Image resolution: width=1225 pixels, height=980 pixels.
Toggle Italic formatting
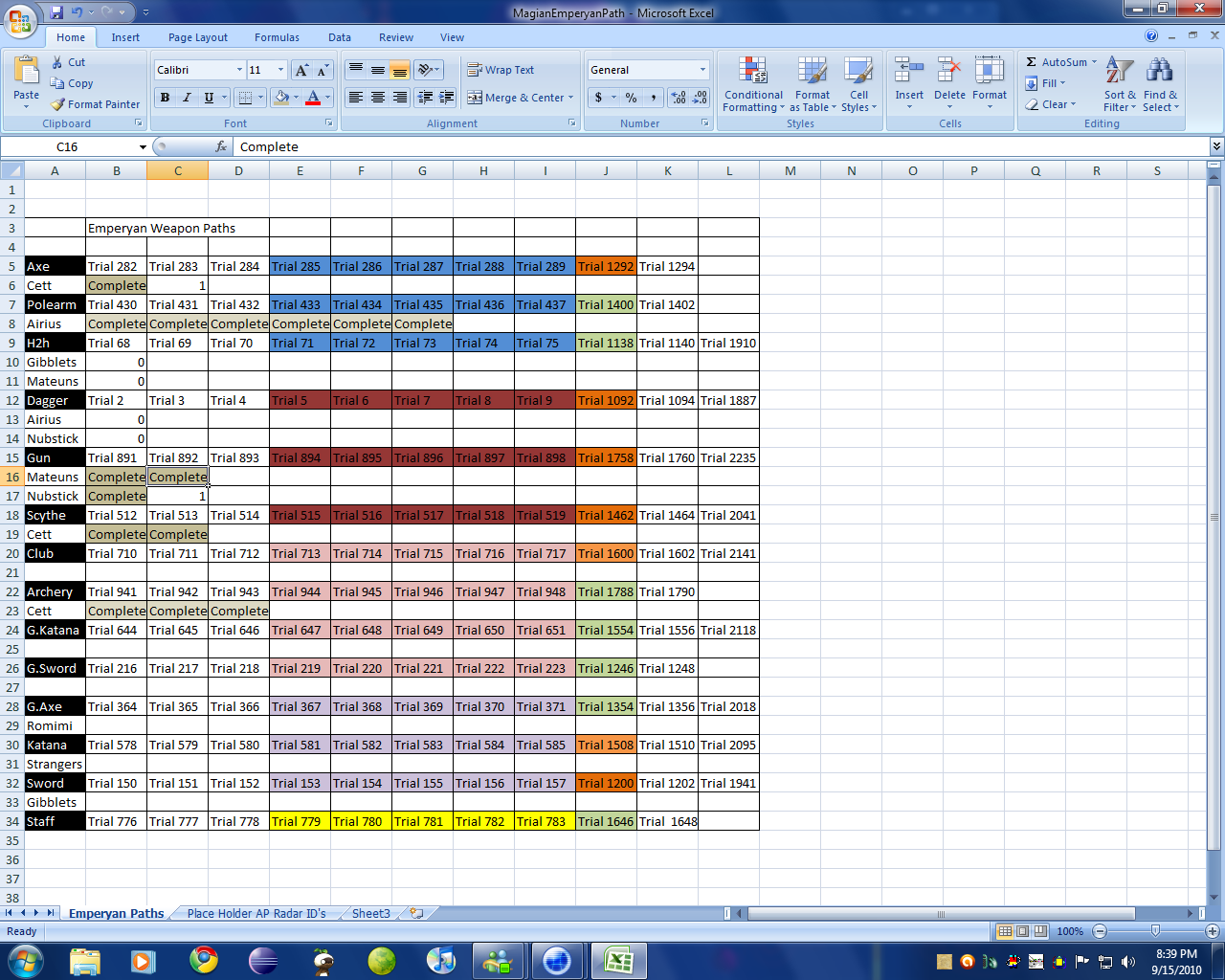(187, 98)
